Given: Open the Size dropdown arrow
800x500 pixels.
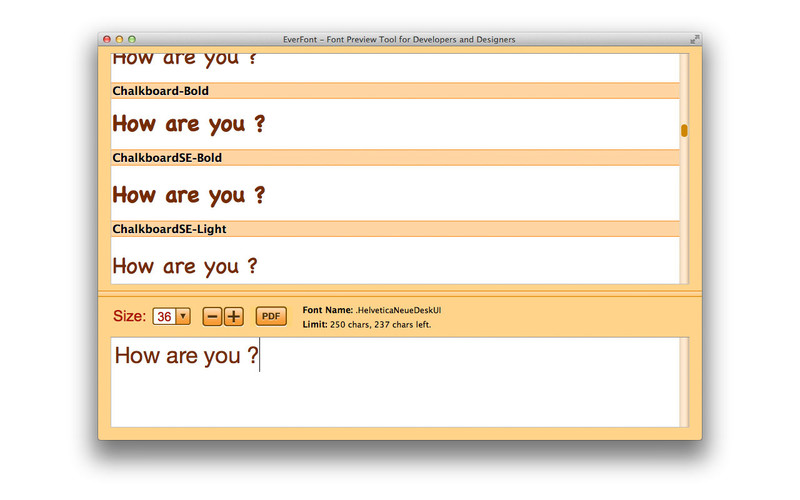Looking at the screenshot, I should tap(183, 316).
